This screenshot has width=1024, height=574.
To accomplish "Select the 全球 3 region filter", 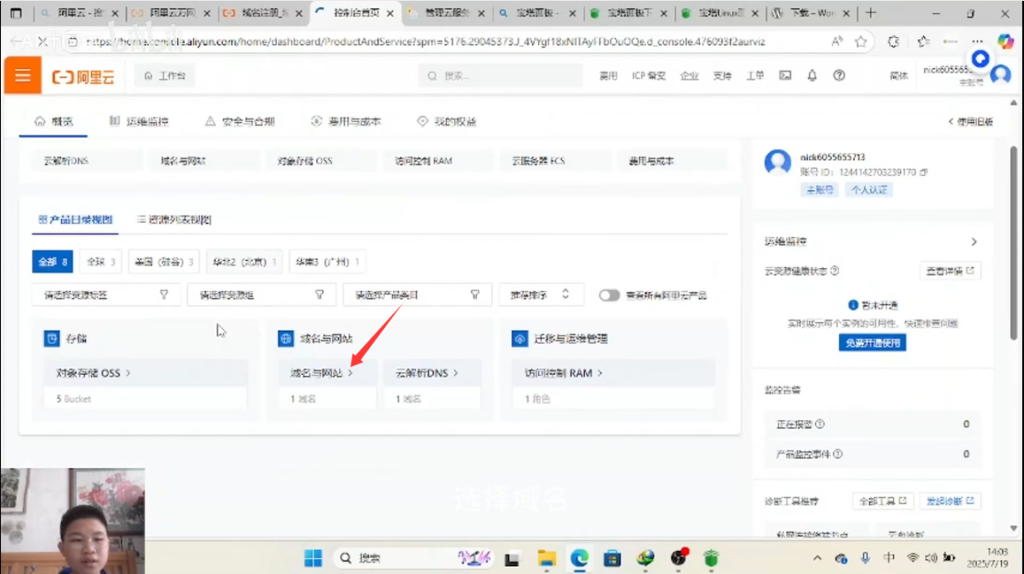I will coord(101,261).
